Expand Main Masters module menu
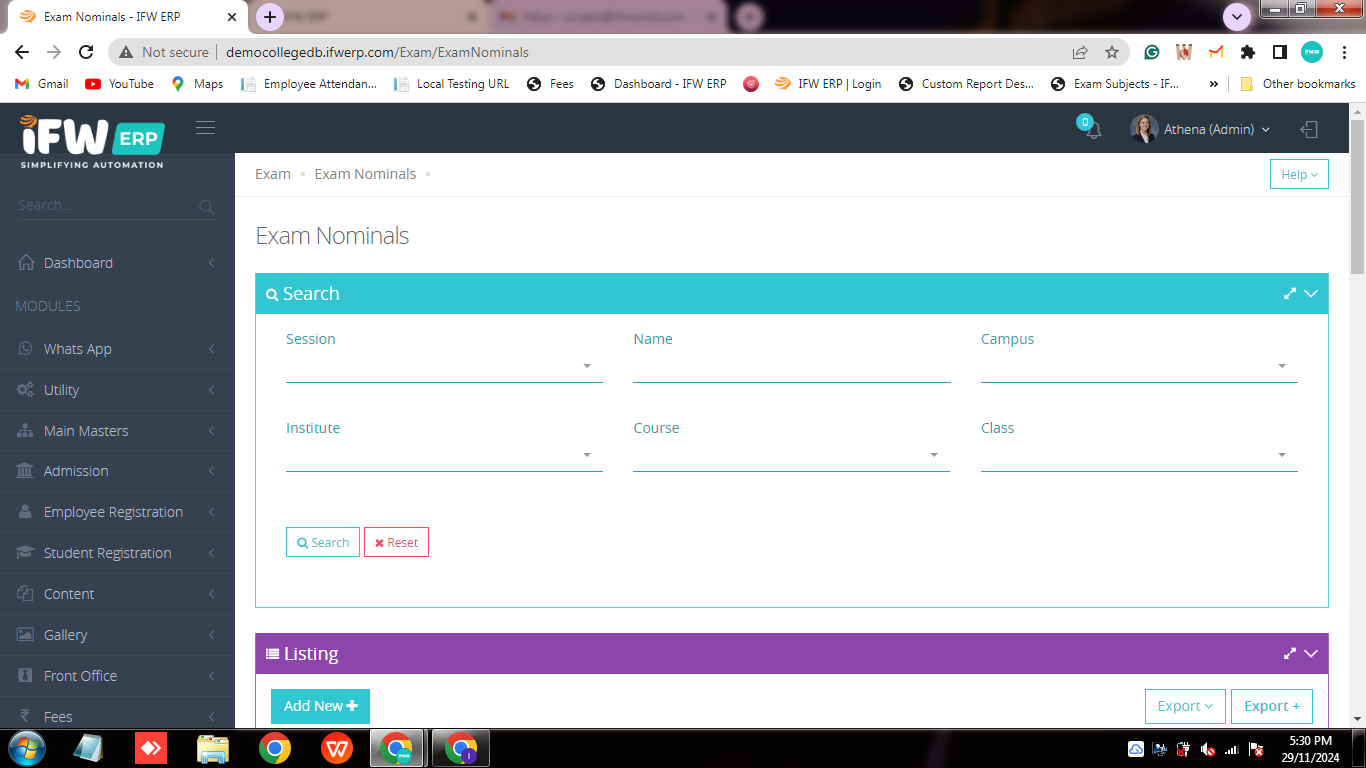This screenshot has width=1366, height=768. click(117, 431)
